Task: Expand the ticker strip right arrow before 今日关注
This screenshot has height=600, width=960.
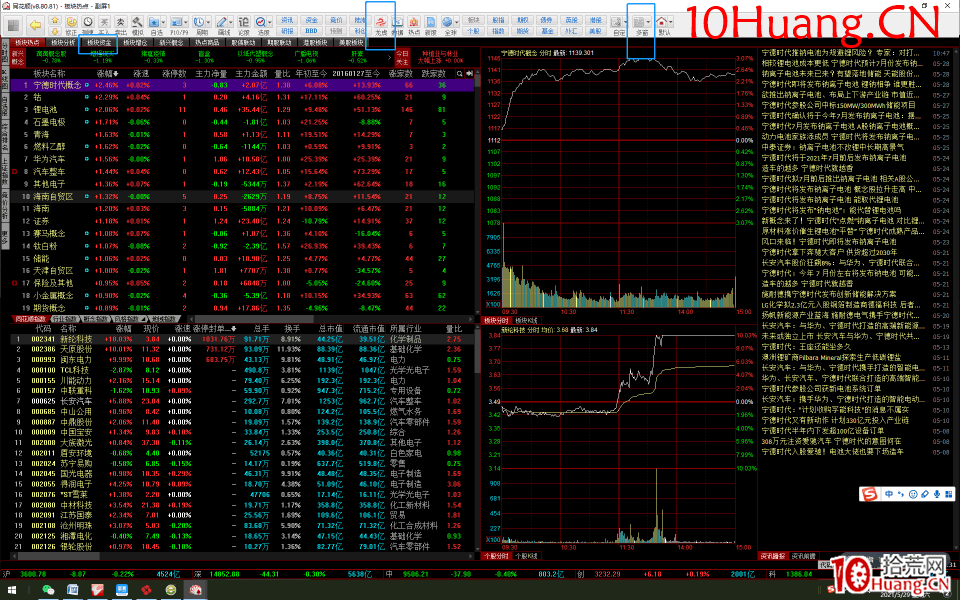Action: (391, 56)
